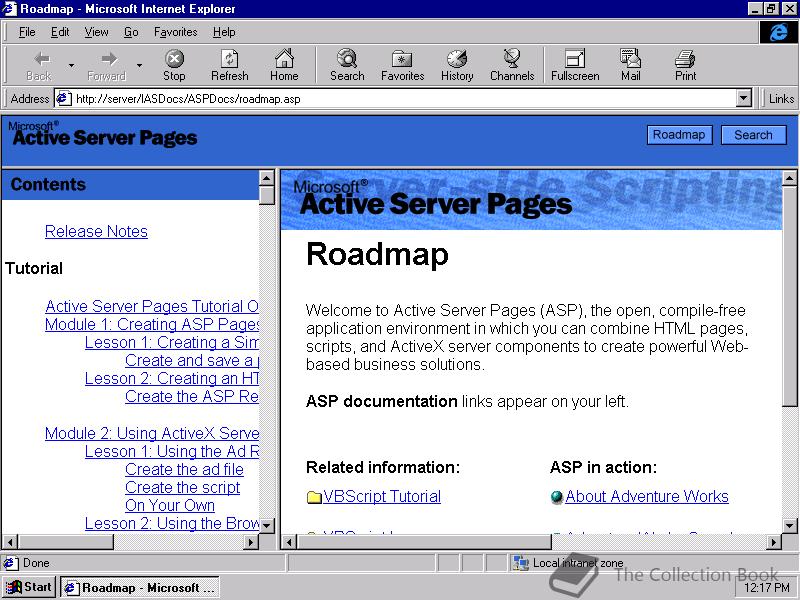Click the IE icon in the status bar
This screenshot has height=600, width=800.
point(10,563)
